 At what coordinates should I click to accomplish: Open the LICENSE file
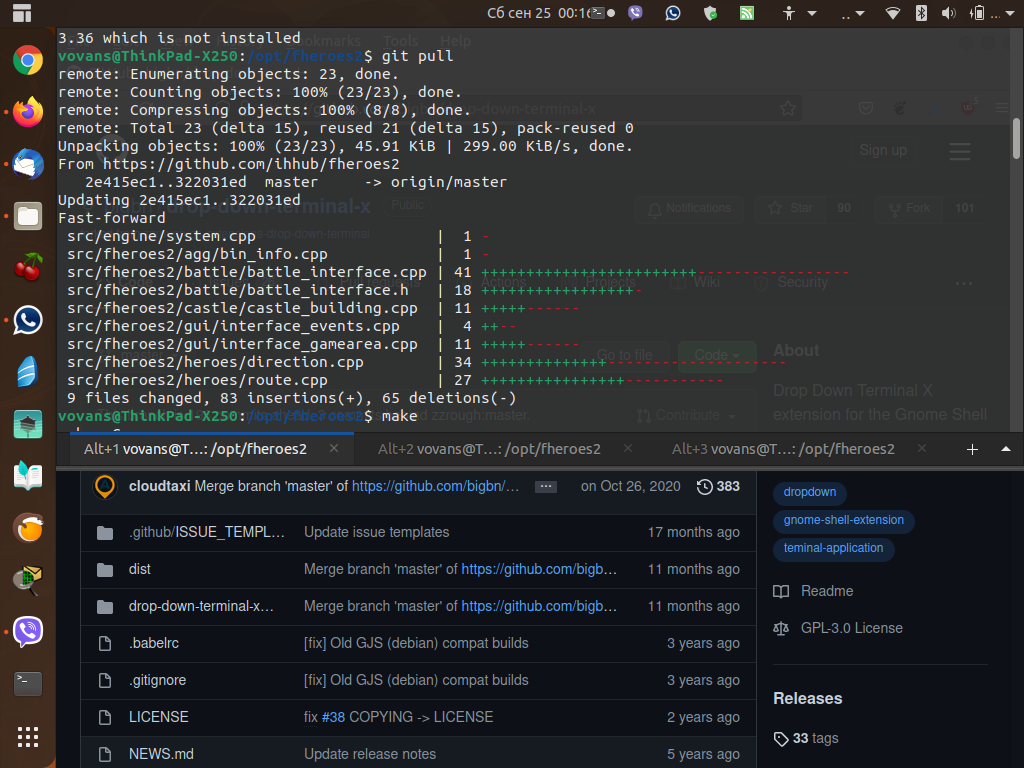point(159,717)
